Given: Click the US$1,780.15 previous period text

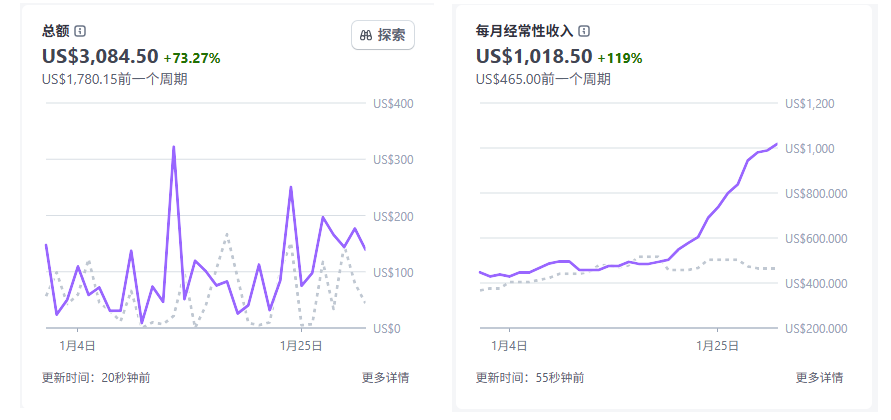Looking at the screenshot, I should (115, 79).
